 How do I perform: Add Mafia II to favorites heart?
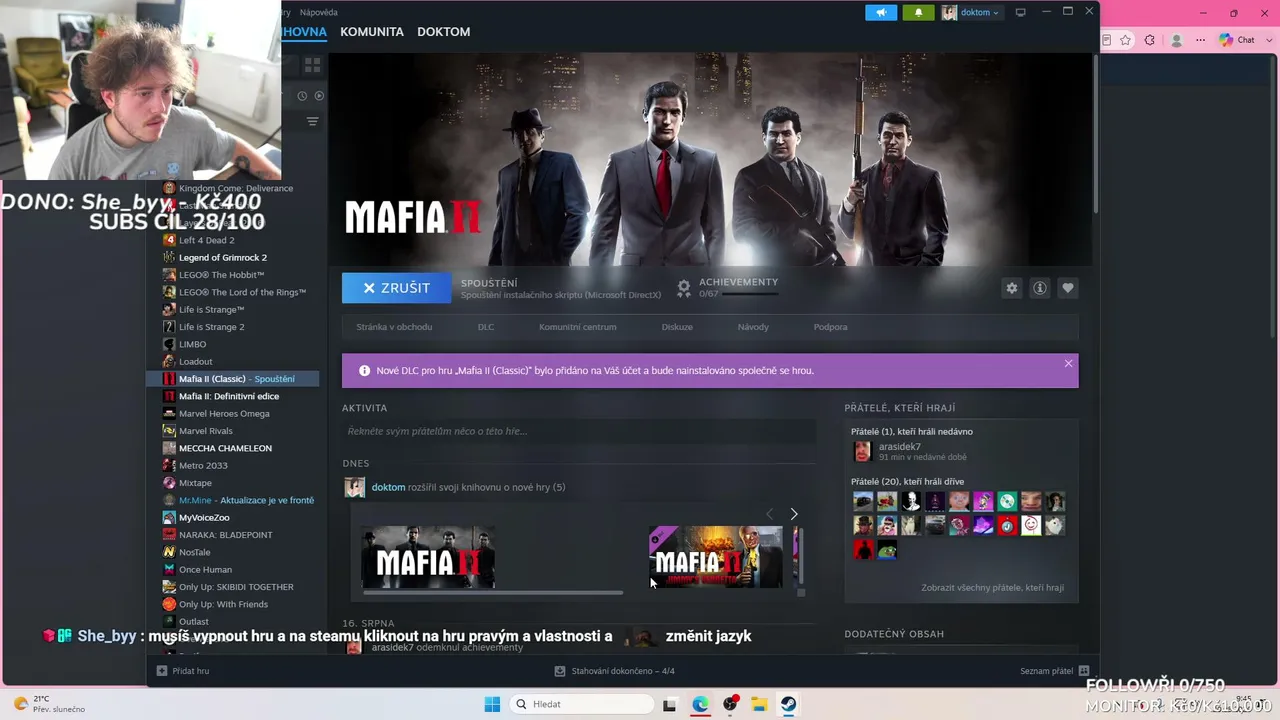1068,288
